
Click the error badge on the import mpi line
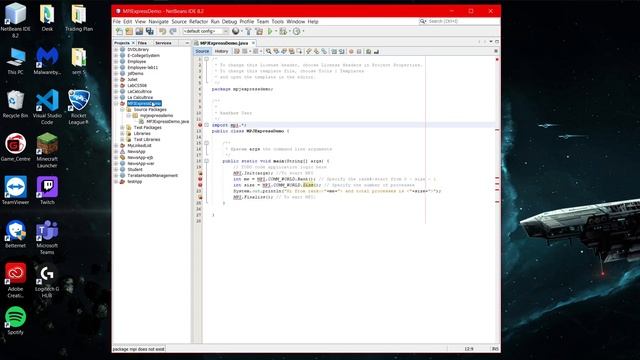pos(200,125)
